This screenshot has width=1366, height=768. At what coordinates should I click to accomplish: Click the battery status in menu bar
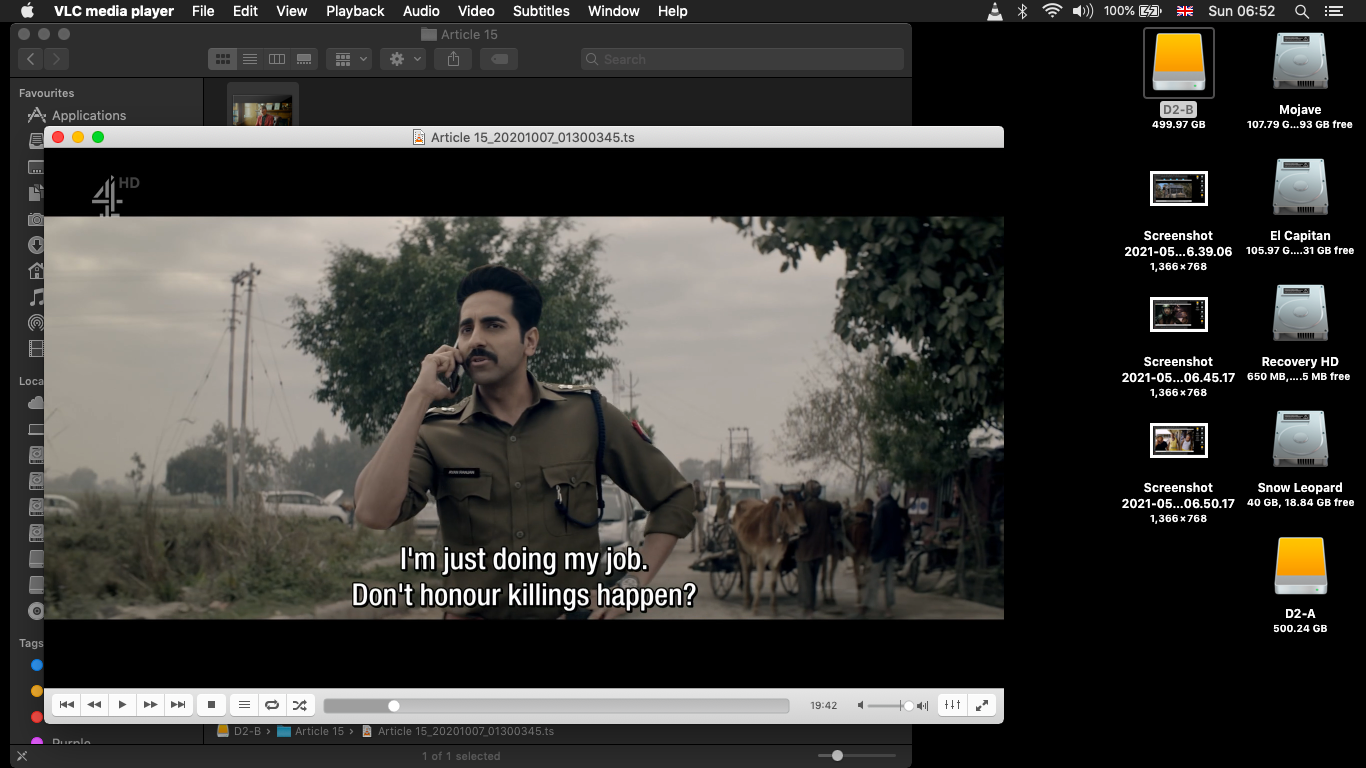pos(1133,11)
